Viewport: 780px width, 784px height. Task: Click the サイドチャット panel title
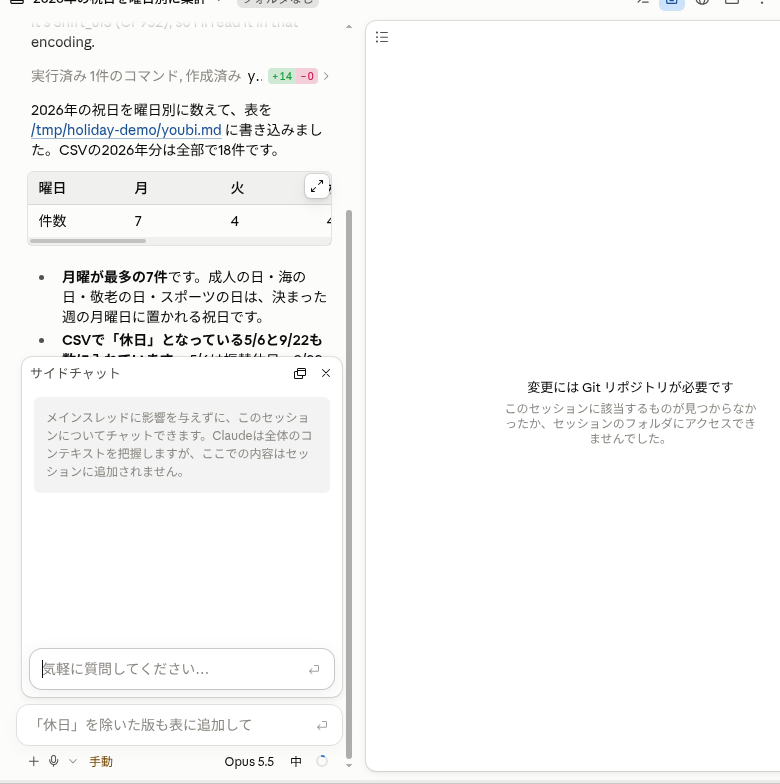(x=75, y=374)
